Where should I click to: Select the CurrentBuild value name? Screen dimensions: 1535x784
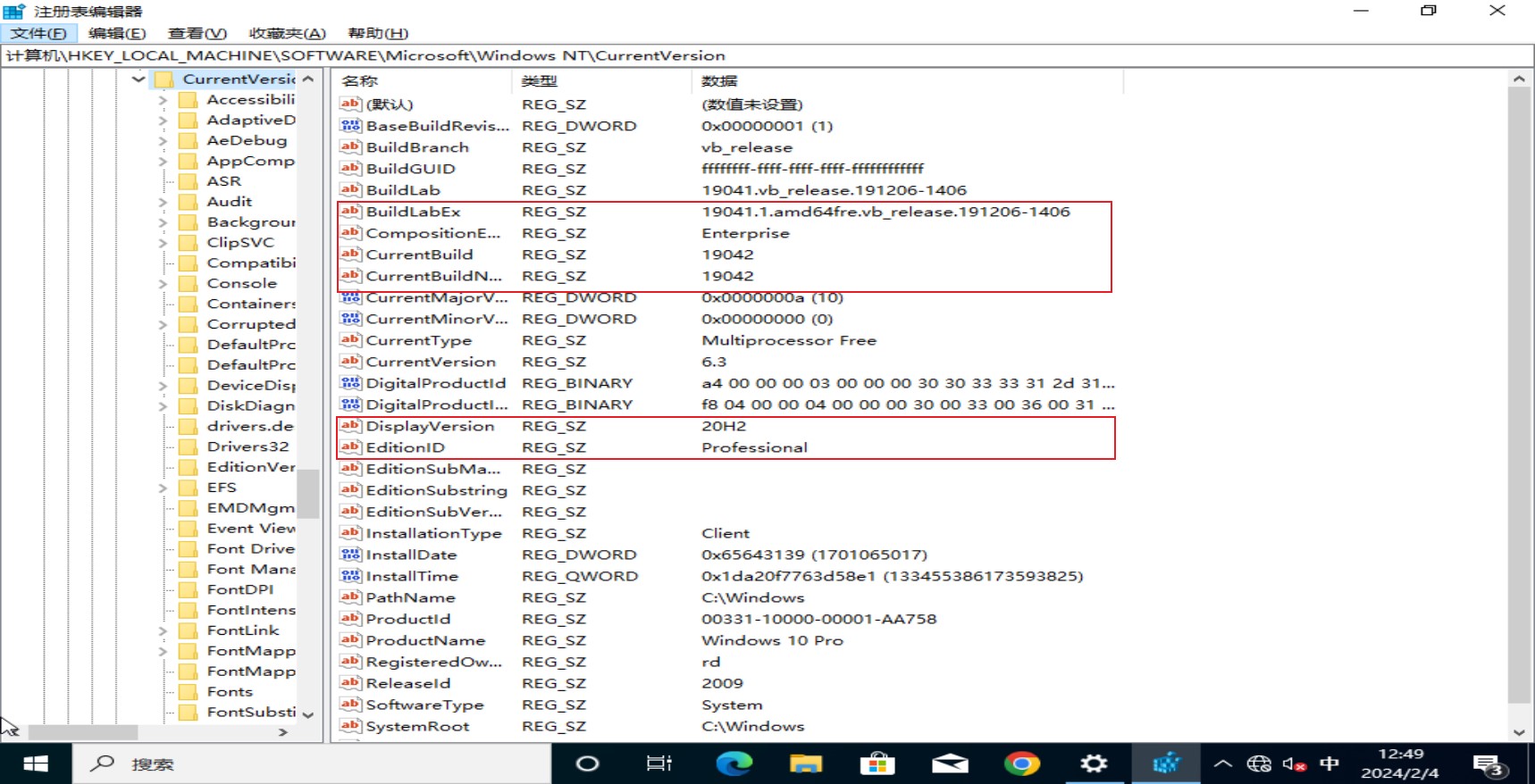point(419,254)
